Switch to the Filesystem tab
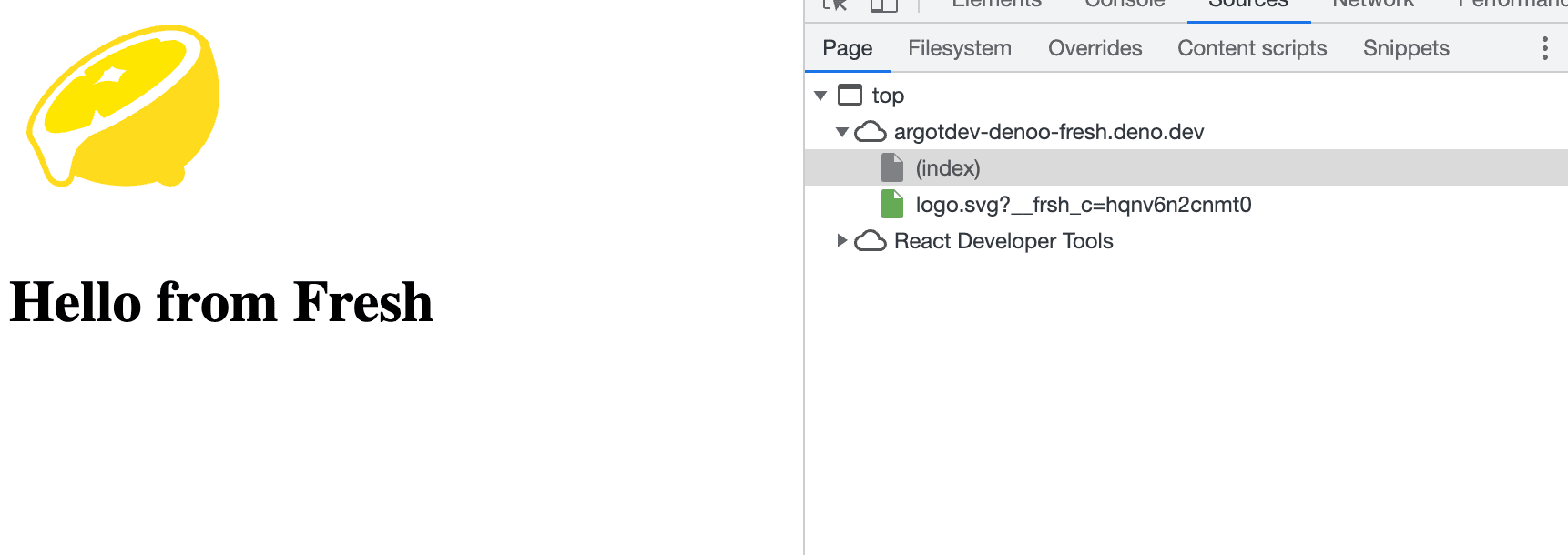The height and width of the screenshot is (555, 1568). point(959,48)
